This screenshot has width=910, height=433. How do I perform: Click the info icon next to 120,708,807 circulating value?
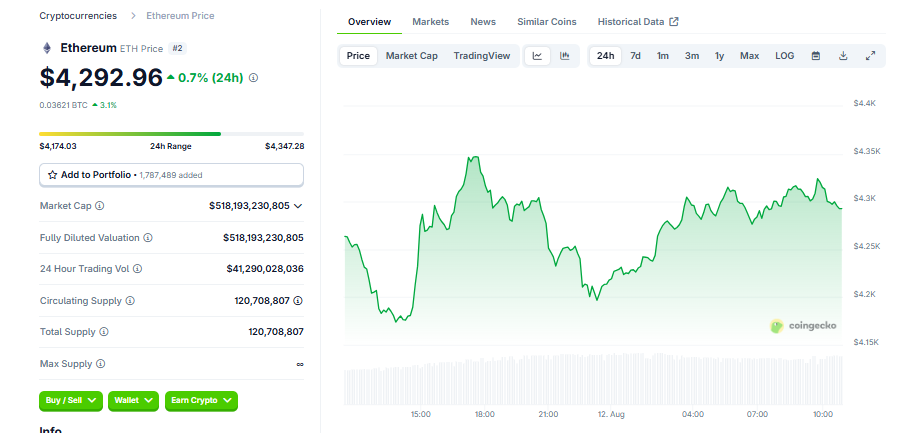(x=298, y=301)
